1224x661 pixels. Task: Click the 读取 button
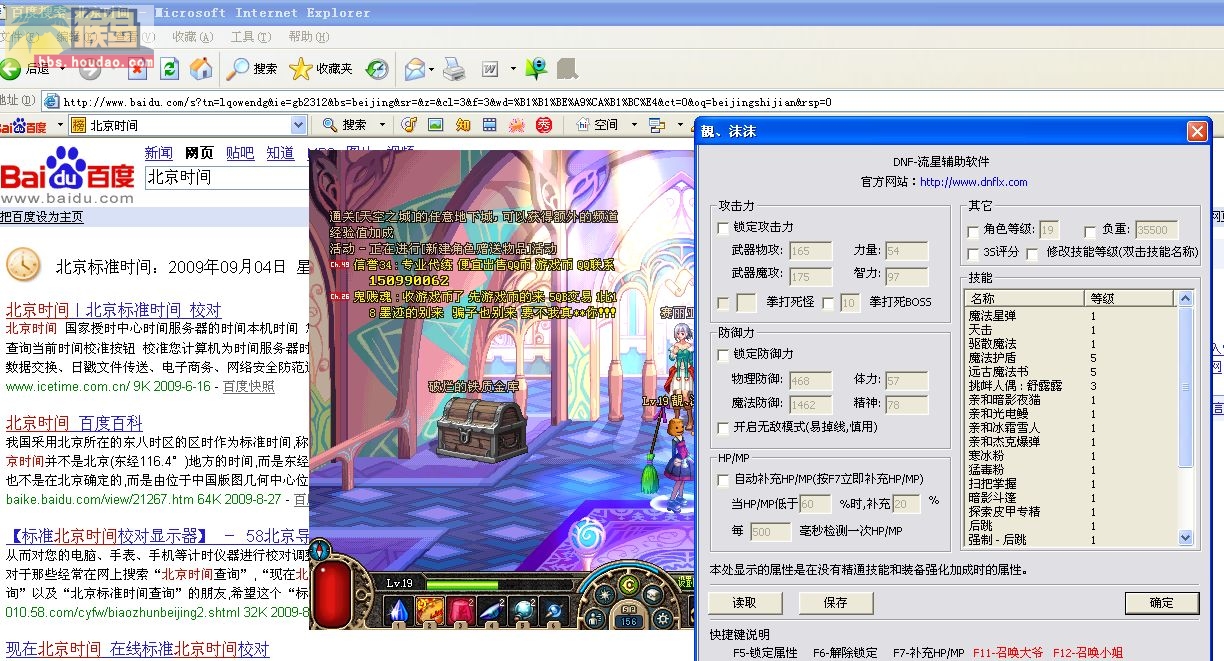(x=745, y=602)
